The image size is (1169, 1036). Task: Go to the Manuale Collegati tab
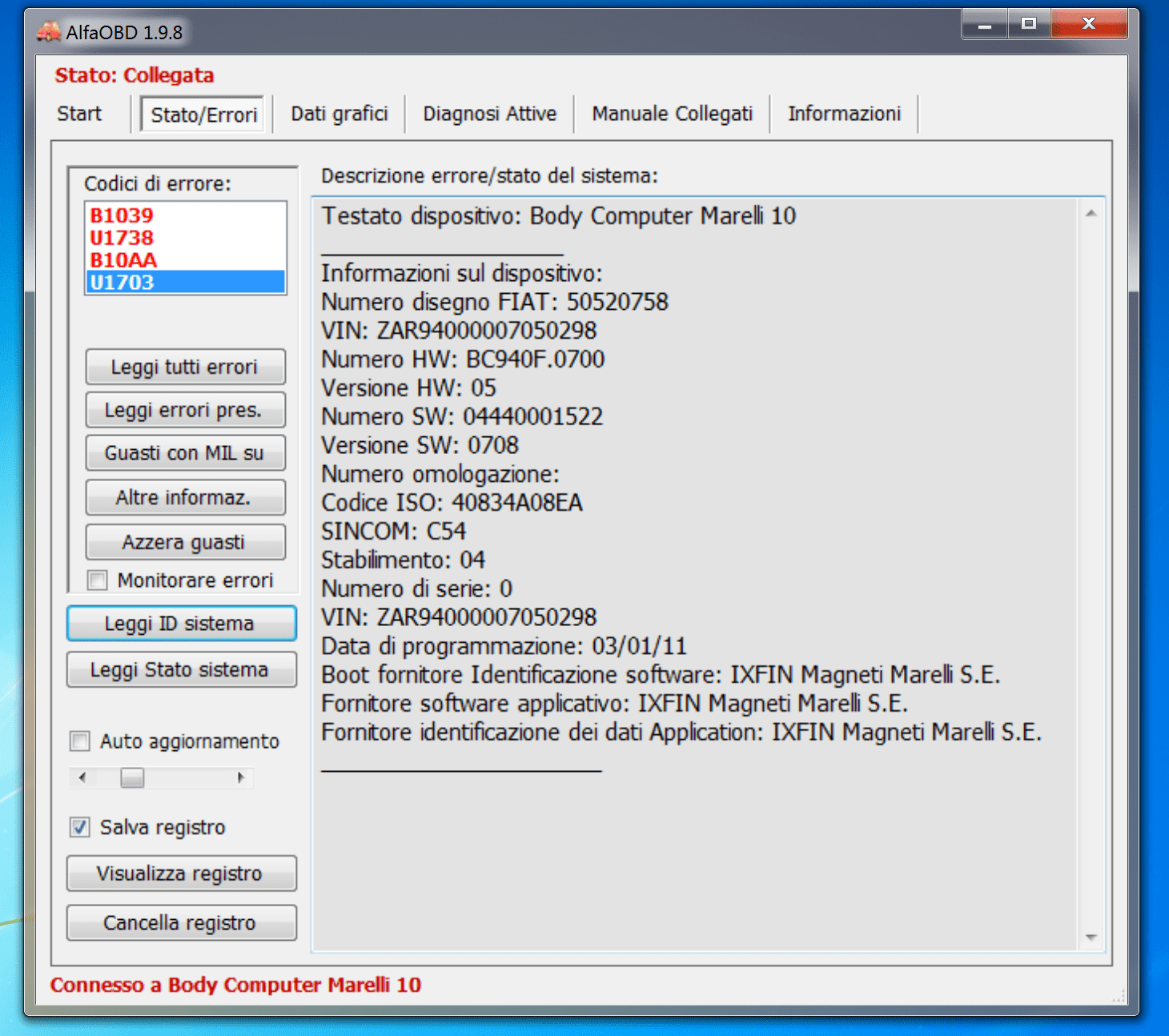tap(672, 114)
